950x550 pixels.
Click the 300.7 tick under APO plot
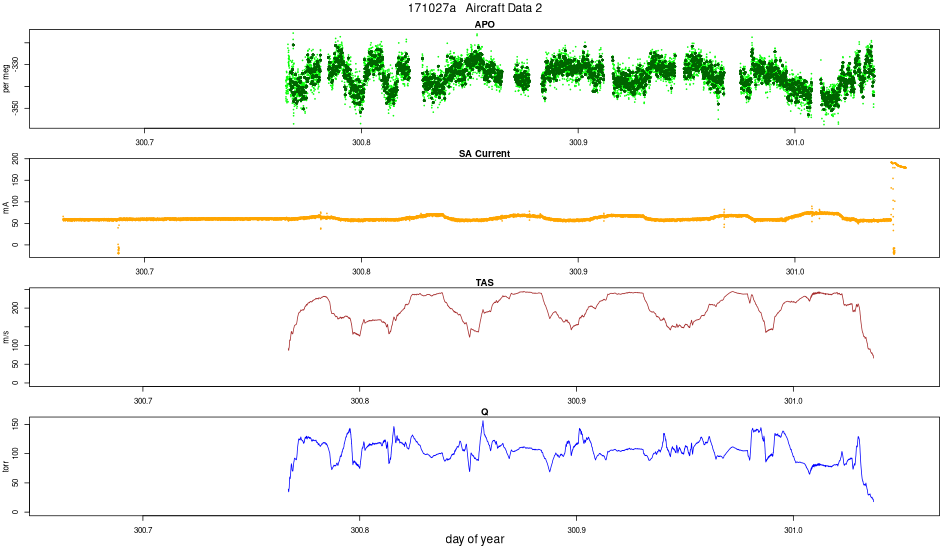144,142
